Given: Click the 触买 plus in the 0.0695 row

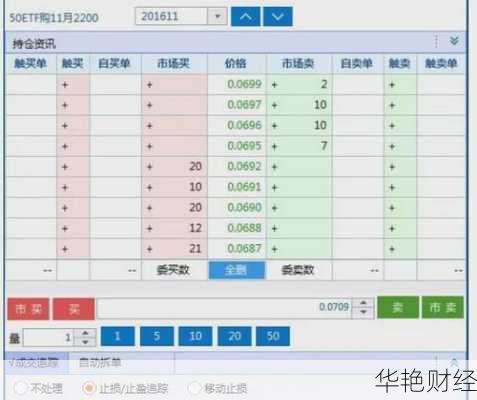Looking at the screenshot, I should pos(65,146).
